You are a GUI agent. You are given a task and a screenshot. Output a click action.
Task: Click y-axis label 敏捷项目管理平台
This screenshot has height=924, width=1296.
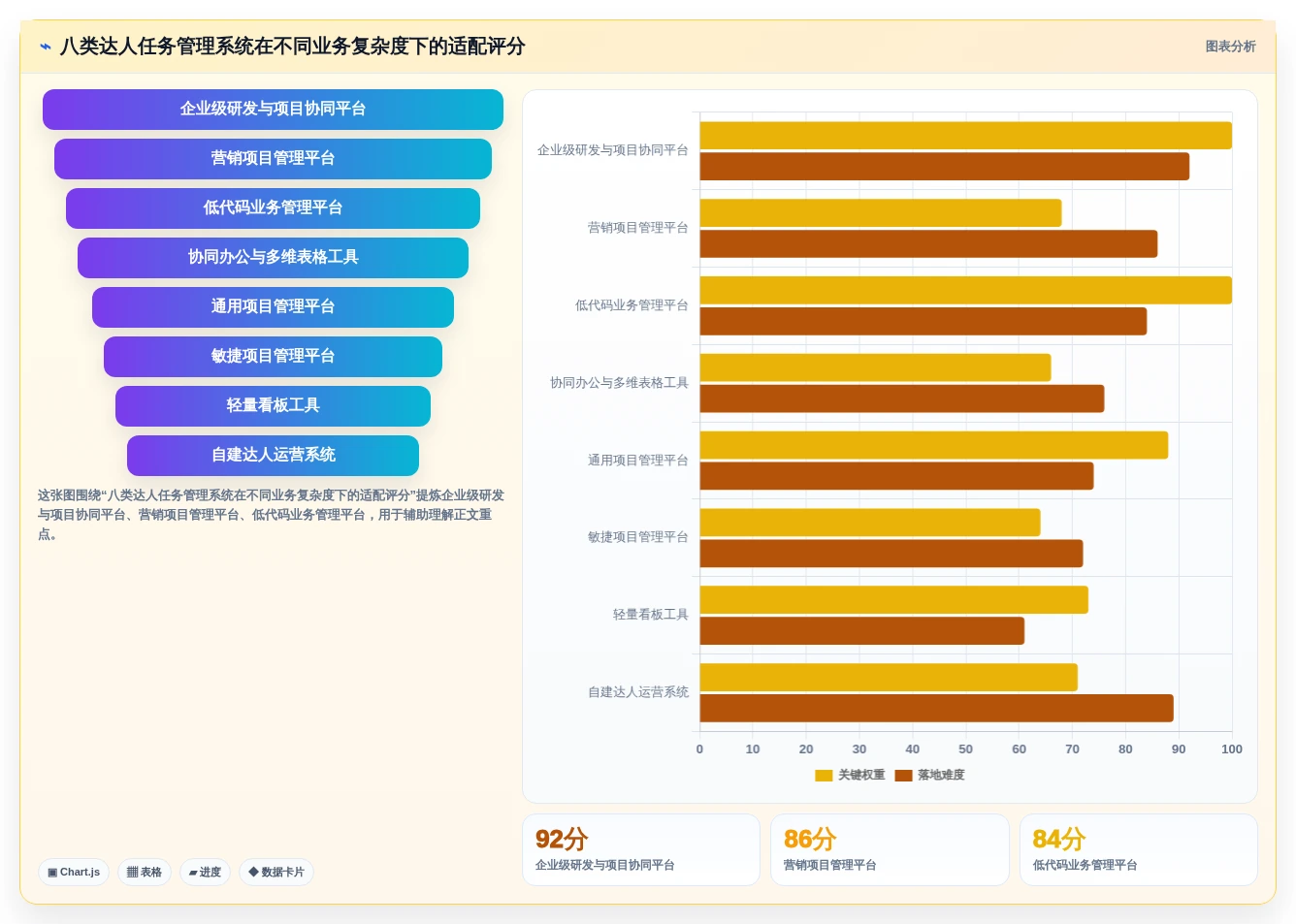click(x=638, y=537)
